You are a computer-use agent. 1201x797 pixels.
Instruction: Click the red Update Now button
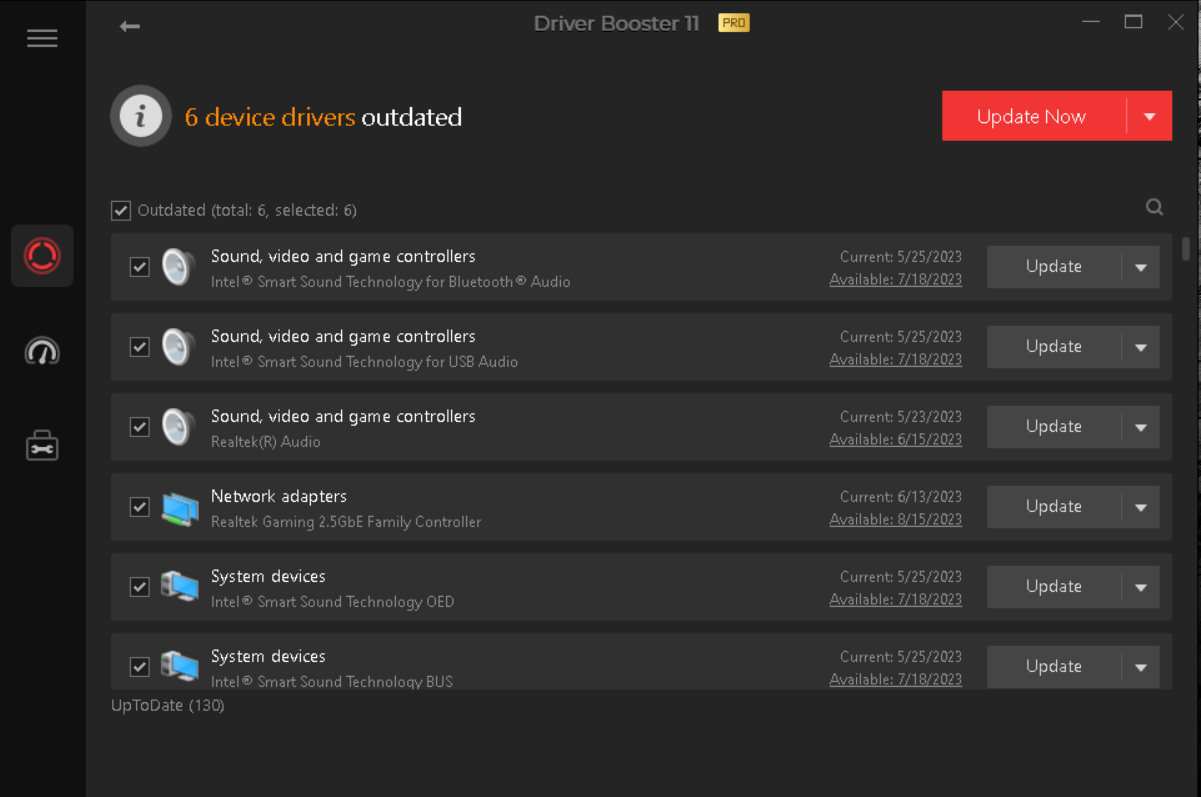pos(1034,116)
